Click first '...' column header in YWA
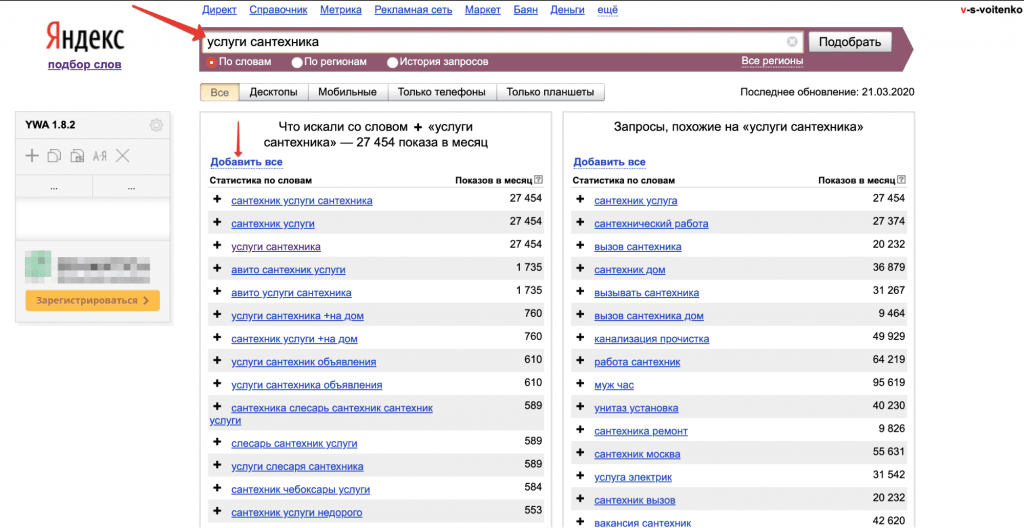 tap(54, 187)
